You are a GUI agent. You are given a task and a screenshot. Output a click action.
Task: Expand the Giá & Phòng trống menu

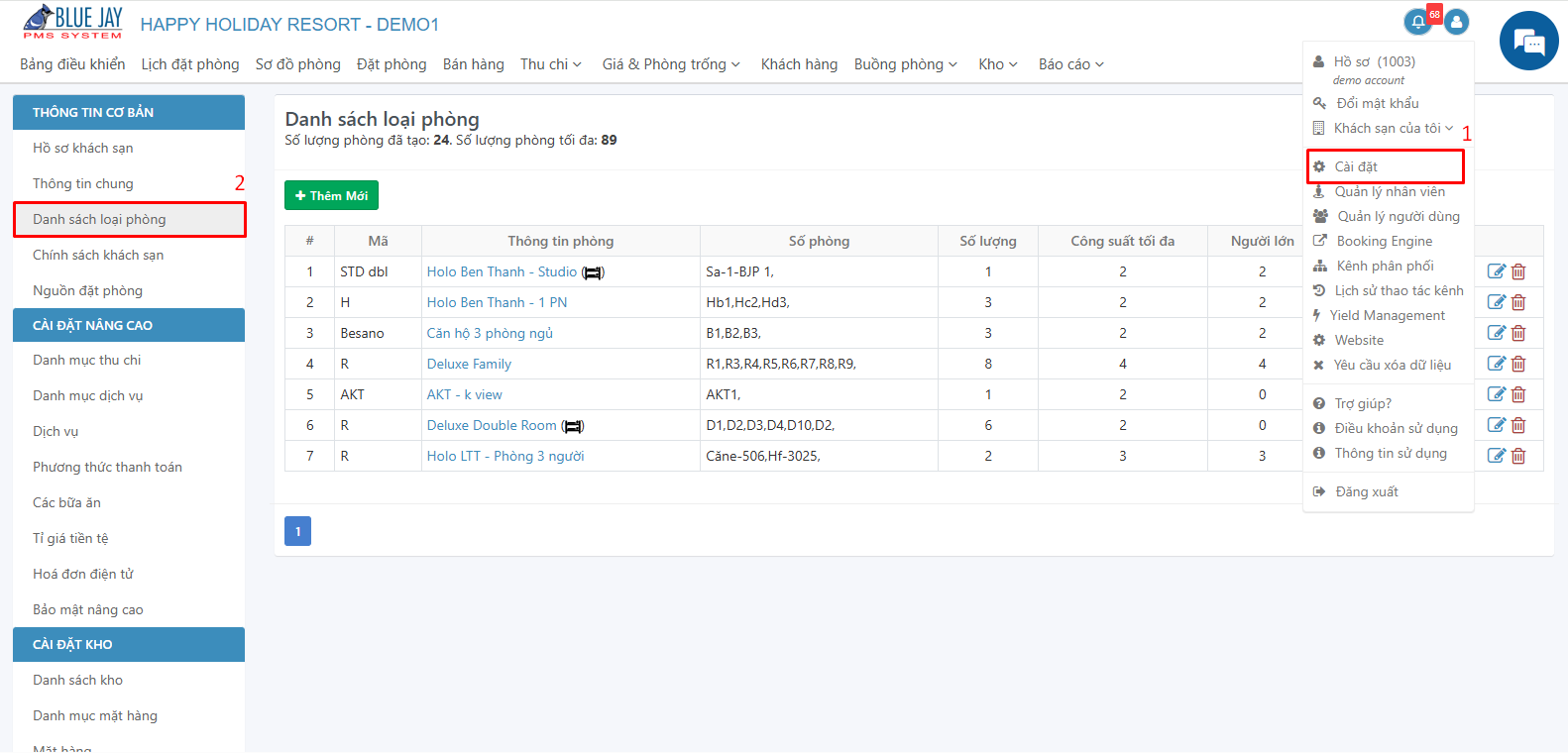(671, 64)
